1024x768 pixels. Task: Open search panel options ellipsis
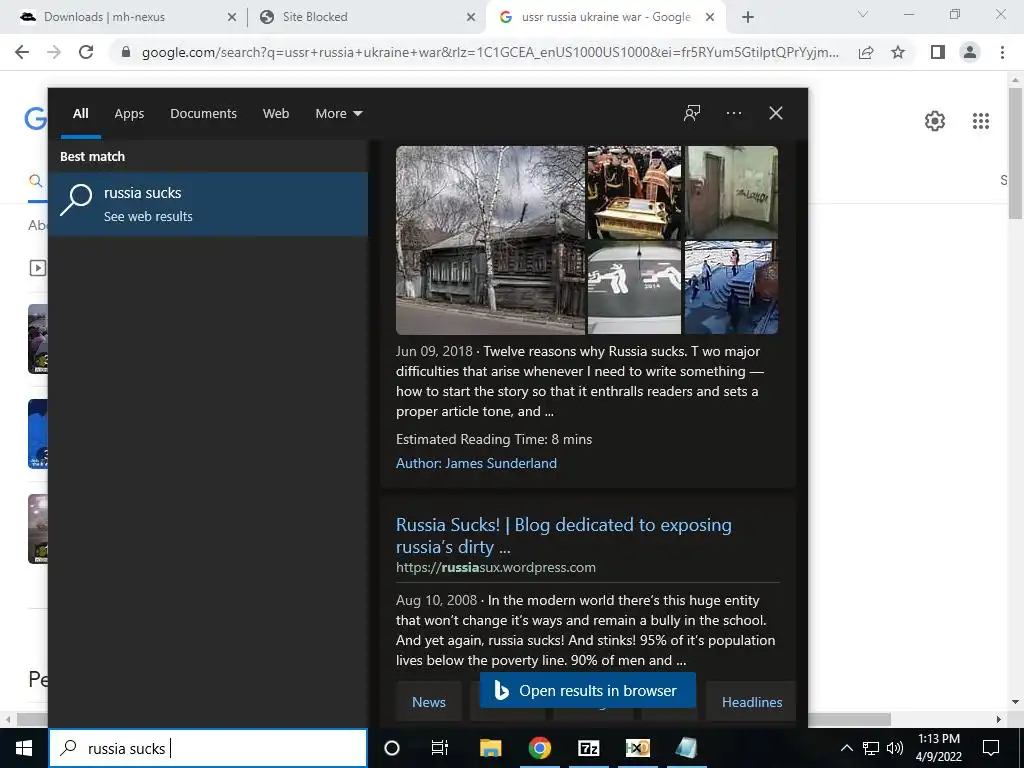[x=734, y=113]
